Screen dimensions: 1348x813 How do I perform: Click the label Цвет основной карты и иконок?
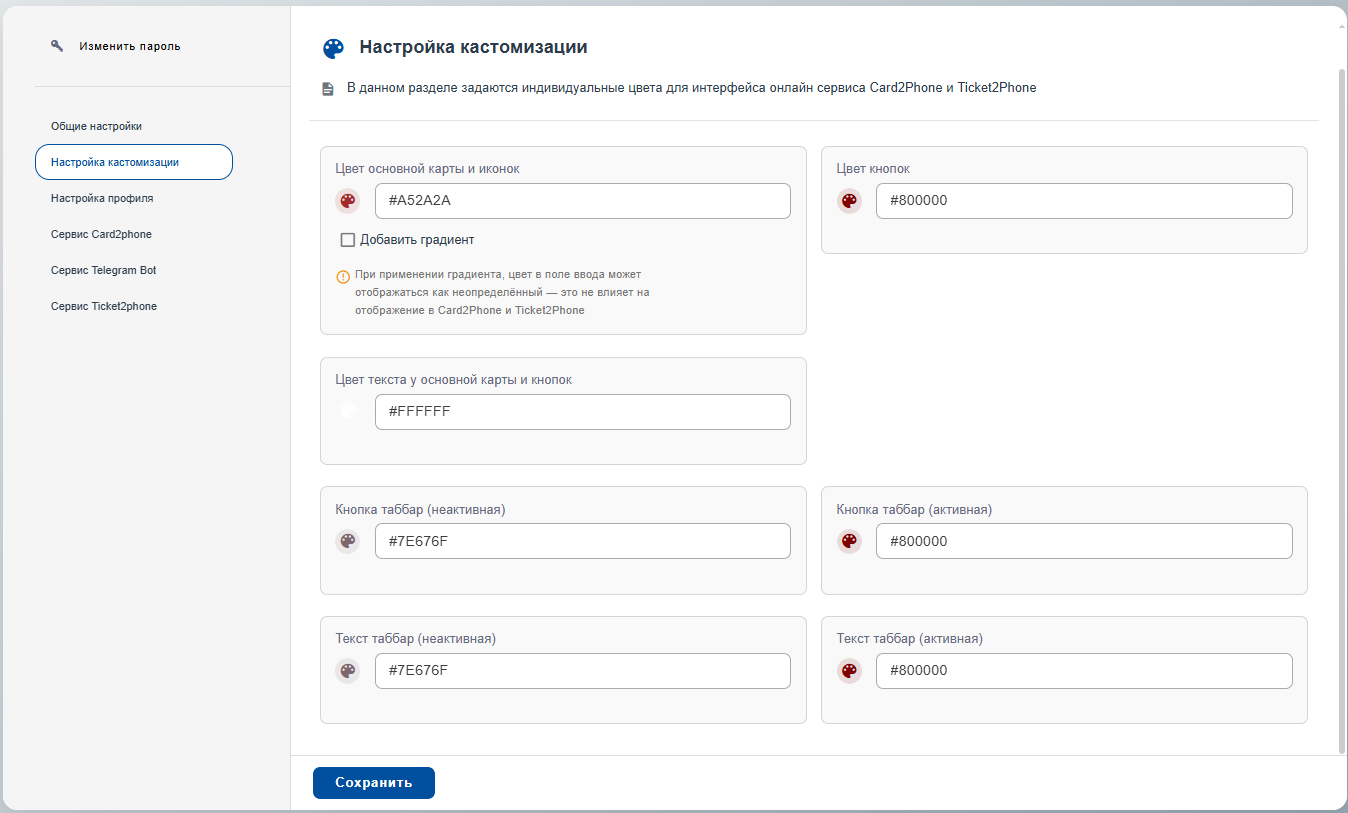pyautogui.click(x=427, y=169)
